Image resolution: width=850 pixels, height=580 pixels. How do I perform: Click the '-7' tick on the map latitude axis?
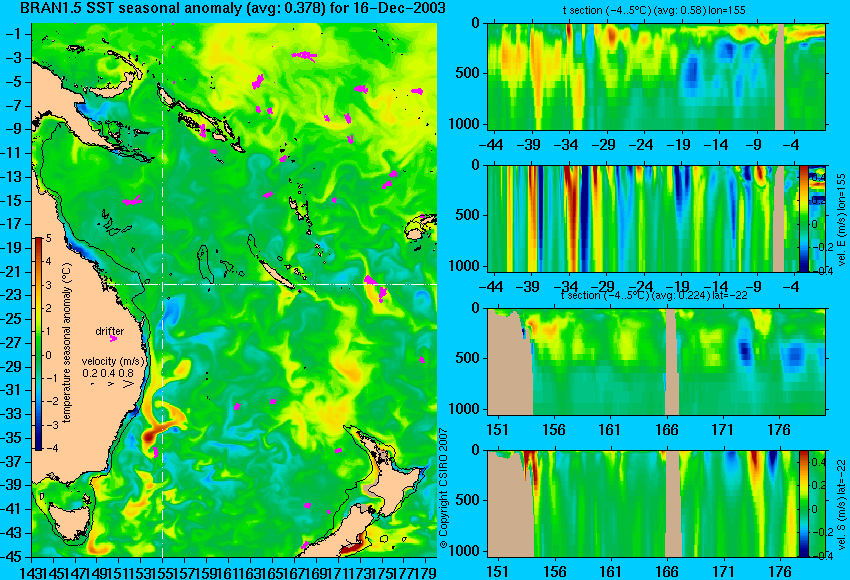pos(13,105)
